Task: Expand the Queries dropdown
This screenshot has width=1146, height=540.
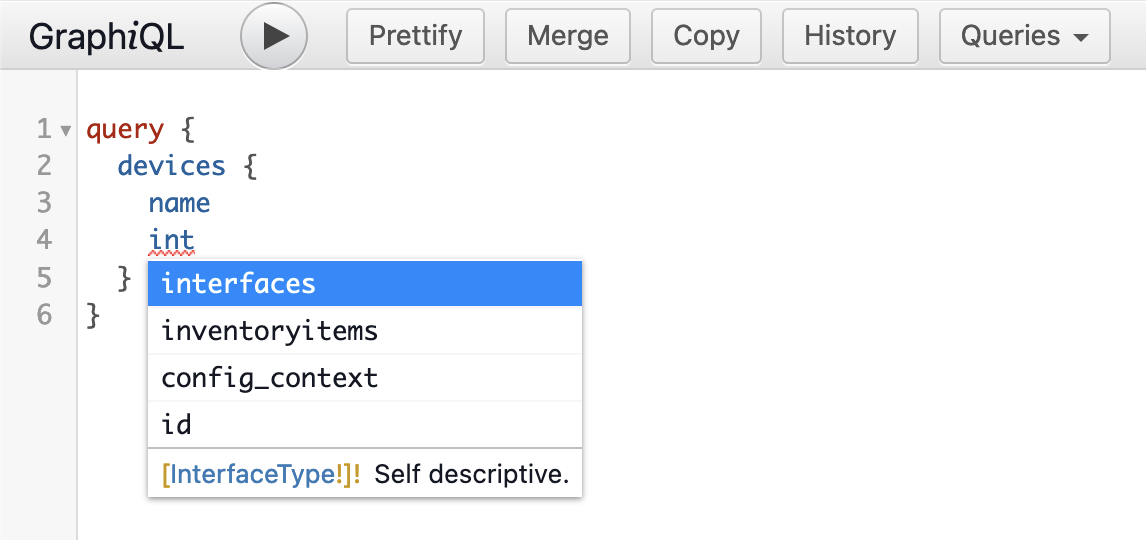Action: coord(1024,37)
